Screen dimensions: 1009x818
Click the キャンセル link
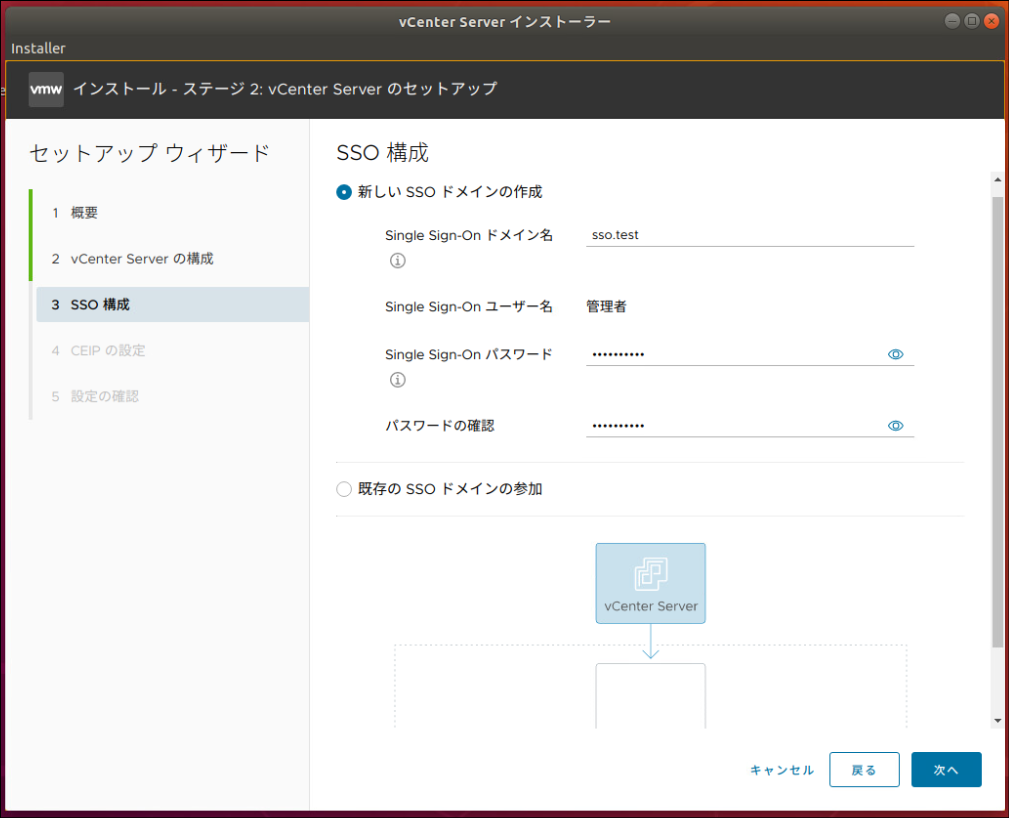(782, 770)
